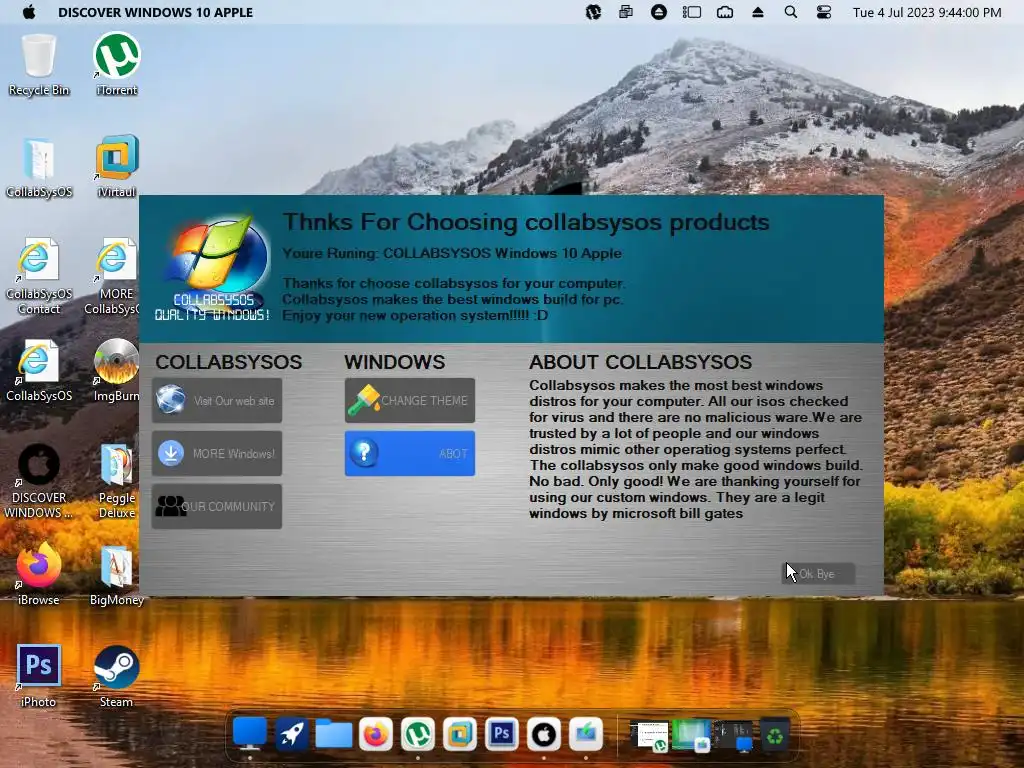This screenshot has height=768, width=1024.
Task: Open the DISCOVER WINDOWS 10 APPLE menu title
Action: (155, 12)
